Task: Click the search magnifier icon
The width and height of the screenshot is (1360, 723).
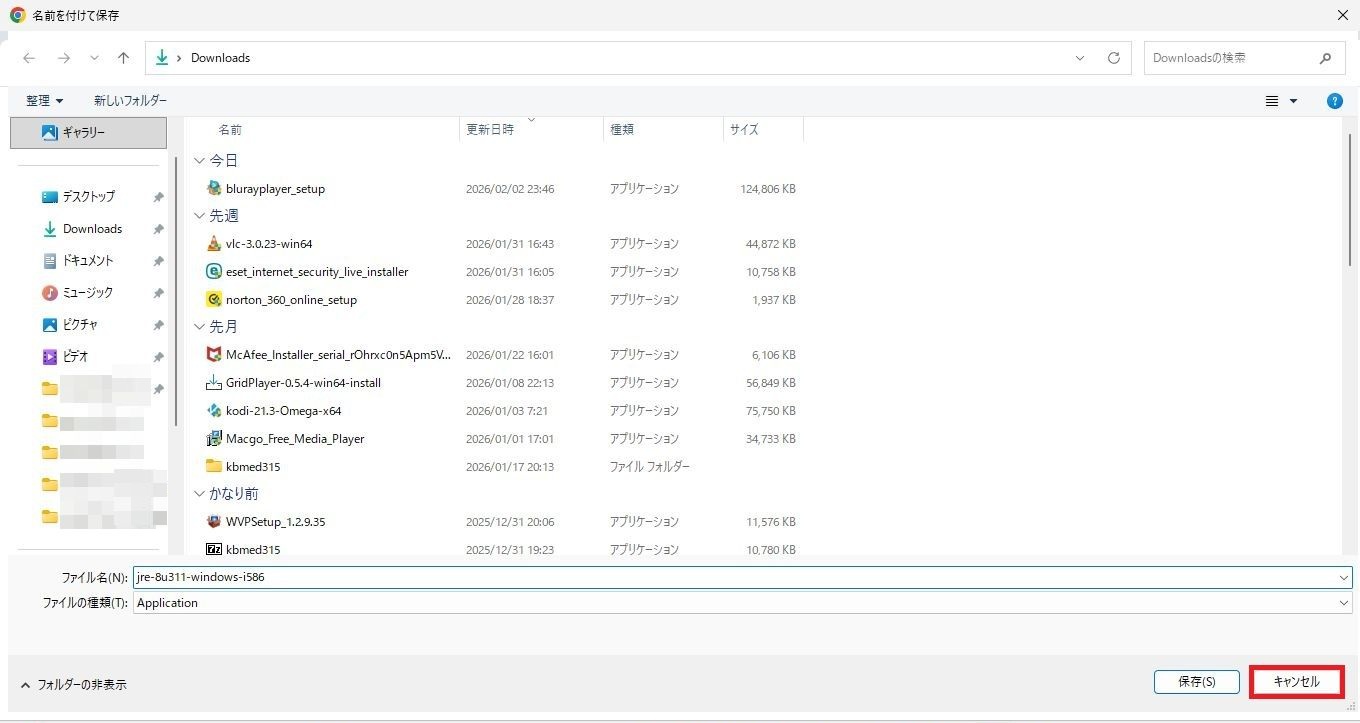Action: point(1325,58)
